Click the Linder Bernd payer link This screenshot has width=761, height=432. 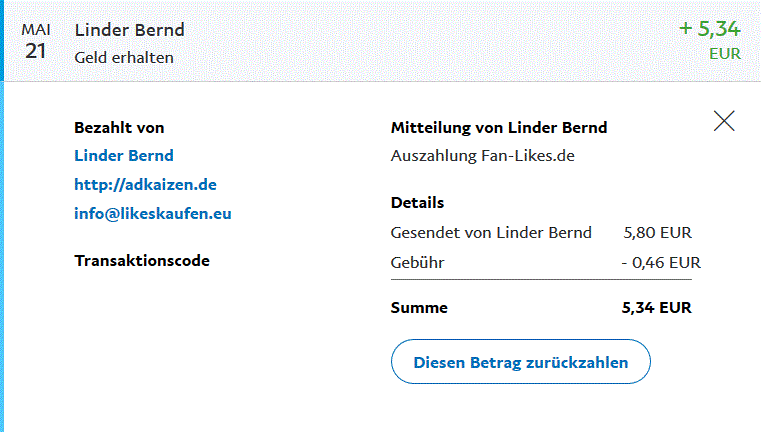point(123,155)
